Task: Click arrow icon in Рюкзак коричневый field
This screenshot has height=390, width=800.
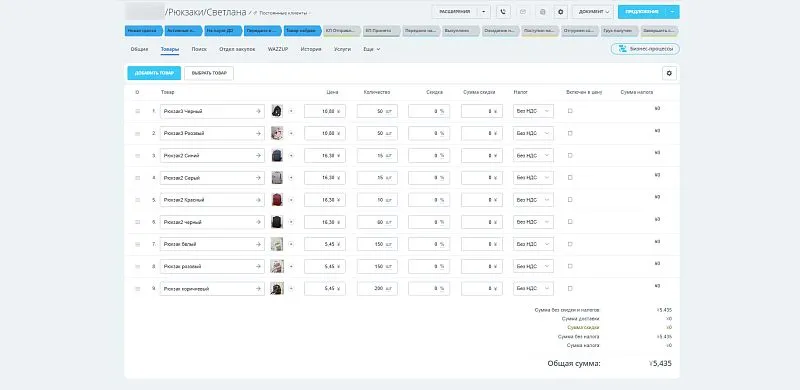Action: pyautogui.click(x=258, y=288)
